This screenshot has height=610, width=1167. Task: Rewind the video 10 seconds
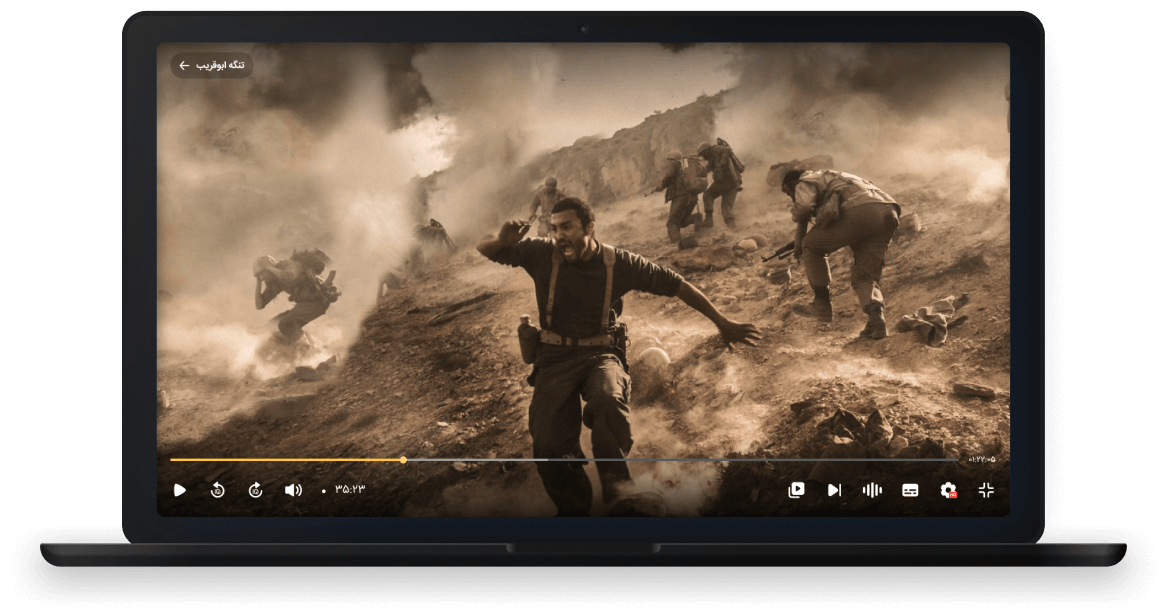(x=217, y=490)
